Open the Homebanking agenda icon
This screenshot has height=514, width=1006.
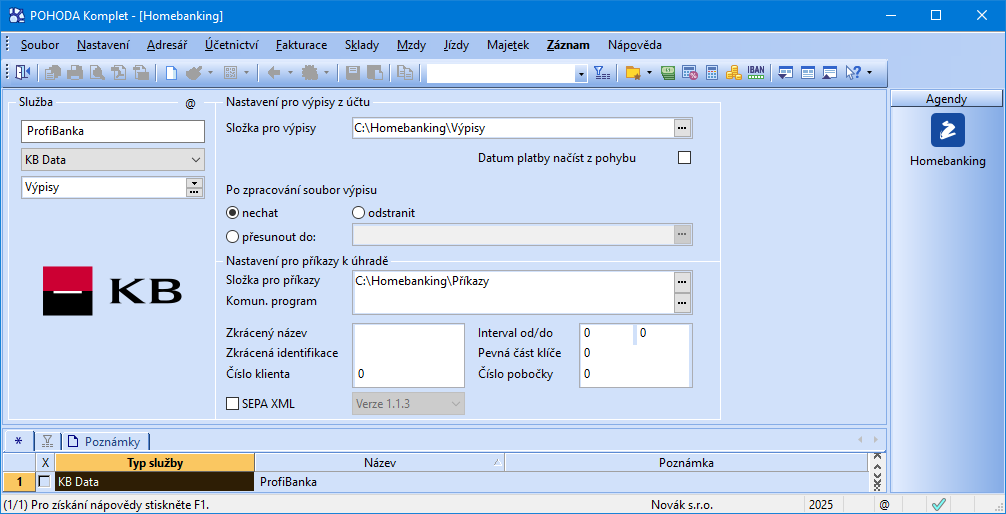tap(948, 130)
